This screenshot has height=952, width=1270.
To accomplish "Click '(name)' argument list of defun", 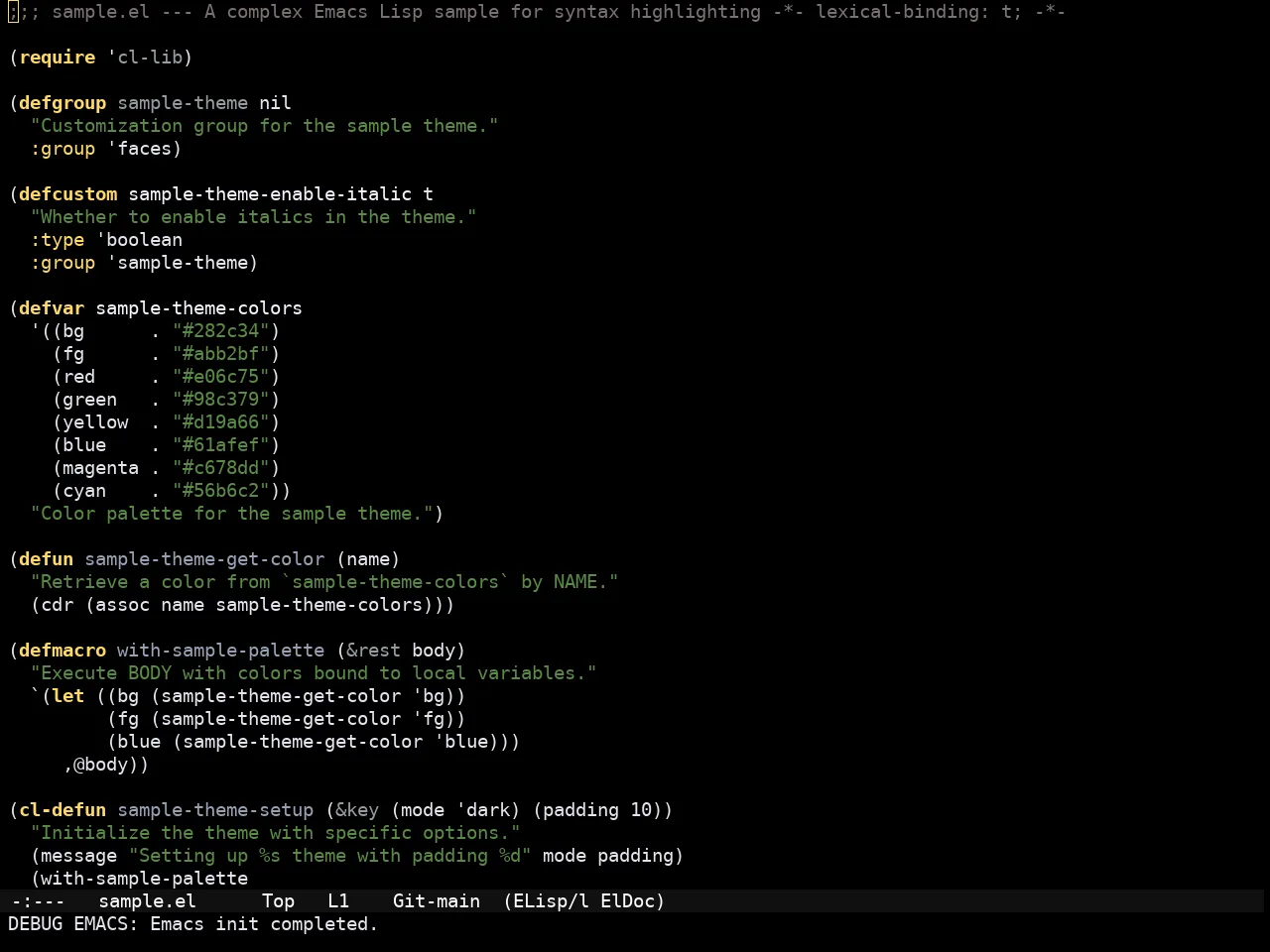I will tap(368, 559).
